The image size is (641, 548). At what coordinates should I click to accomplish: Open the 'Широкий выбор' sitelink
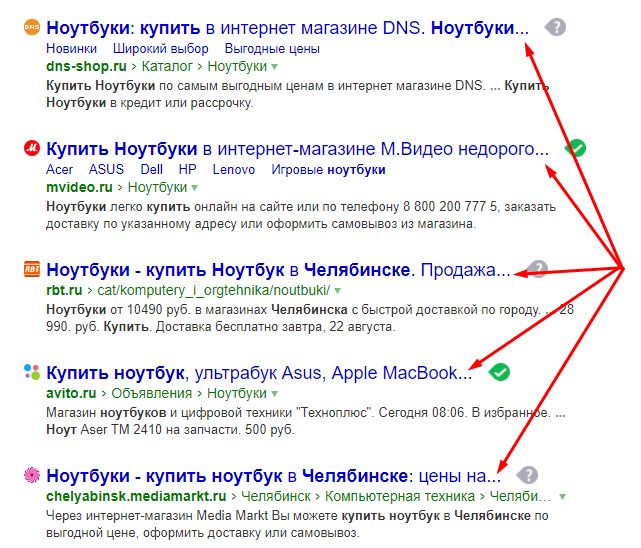pyautogui.click(x=161, y=49)
